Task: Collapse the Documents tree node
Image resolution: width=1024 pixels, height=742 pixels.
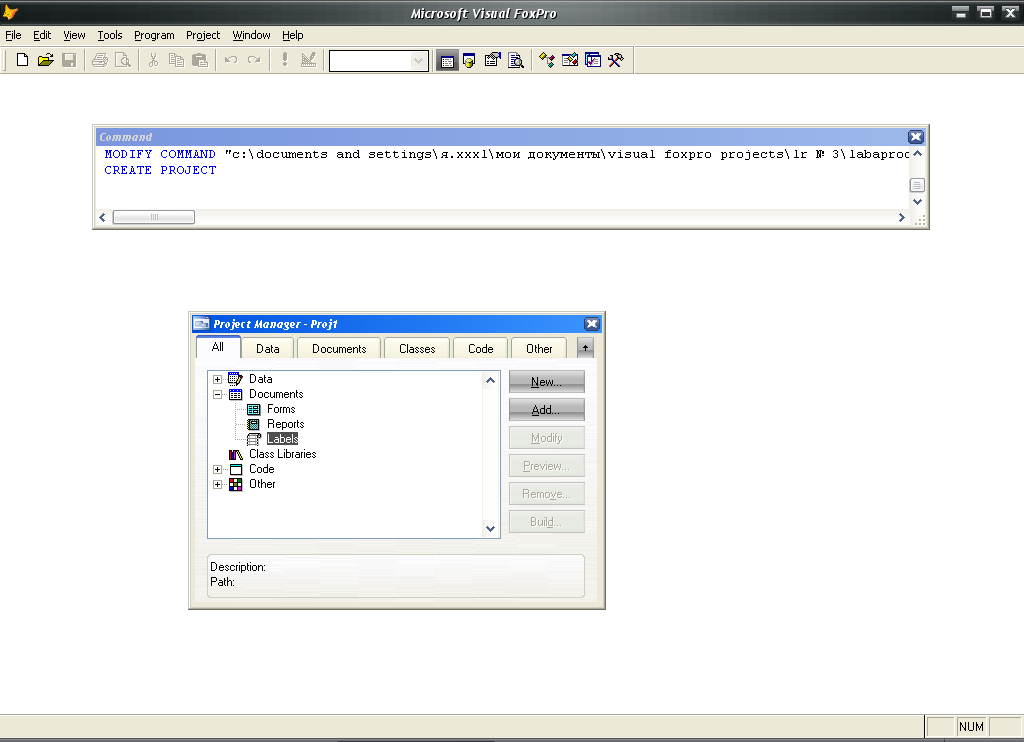Action: (x=217, y=394)
